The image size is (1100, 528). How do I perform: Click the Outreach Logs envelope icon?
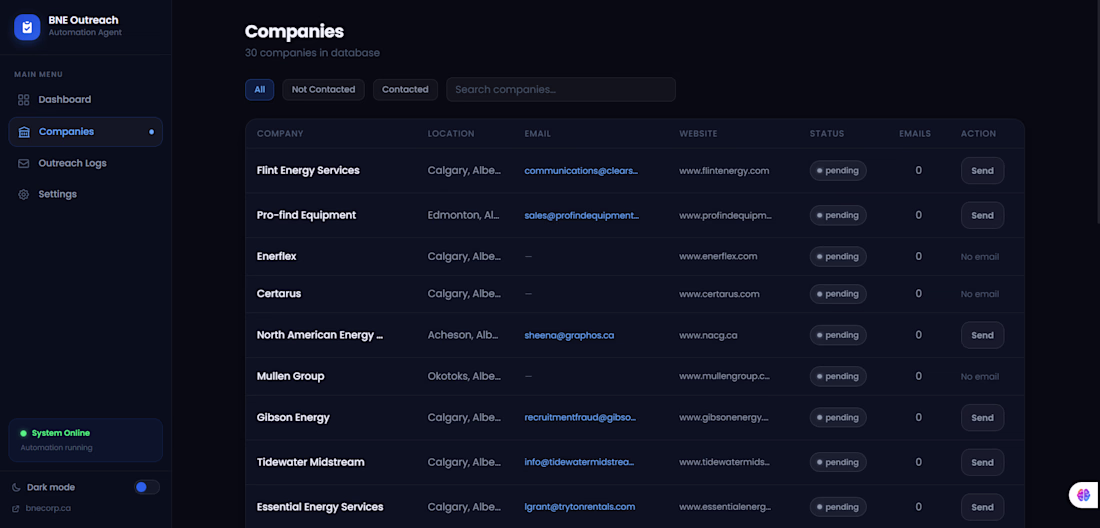[24, 163]
